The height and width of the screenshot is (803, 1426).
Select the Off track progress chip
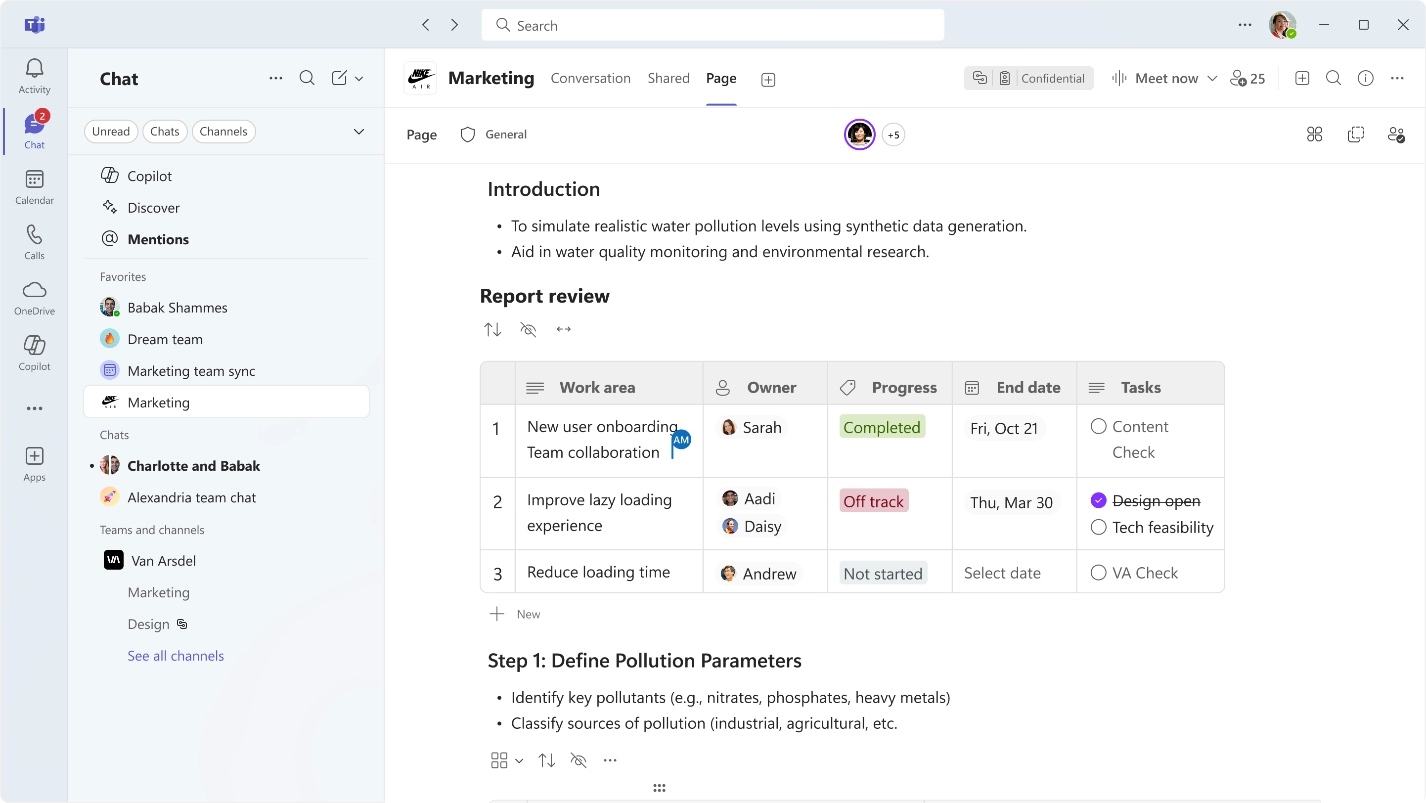873,500
